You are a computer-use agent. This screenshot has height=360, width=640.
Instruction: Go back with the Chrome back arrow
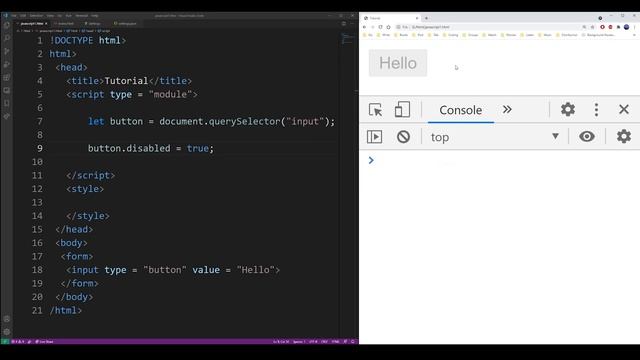click(x=364, y=27)
